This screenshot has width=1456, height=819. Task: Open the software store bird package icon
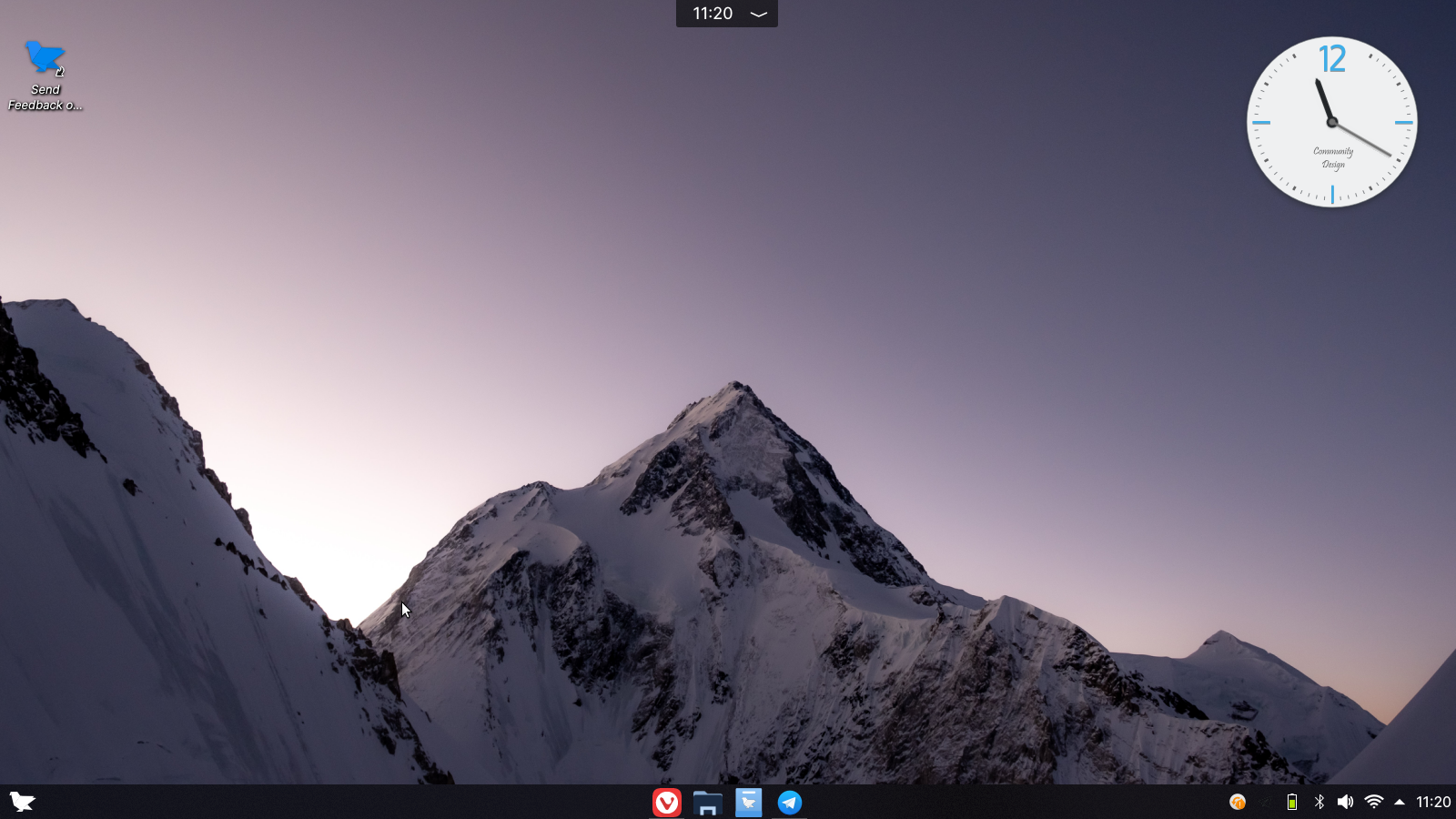[748, 802]
